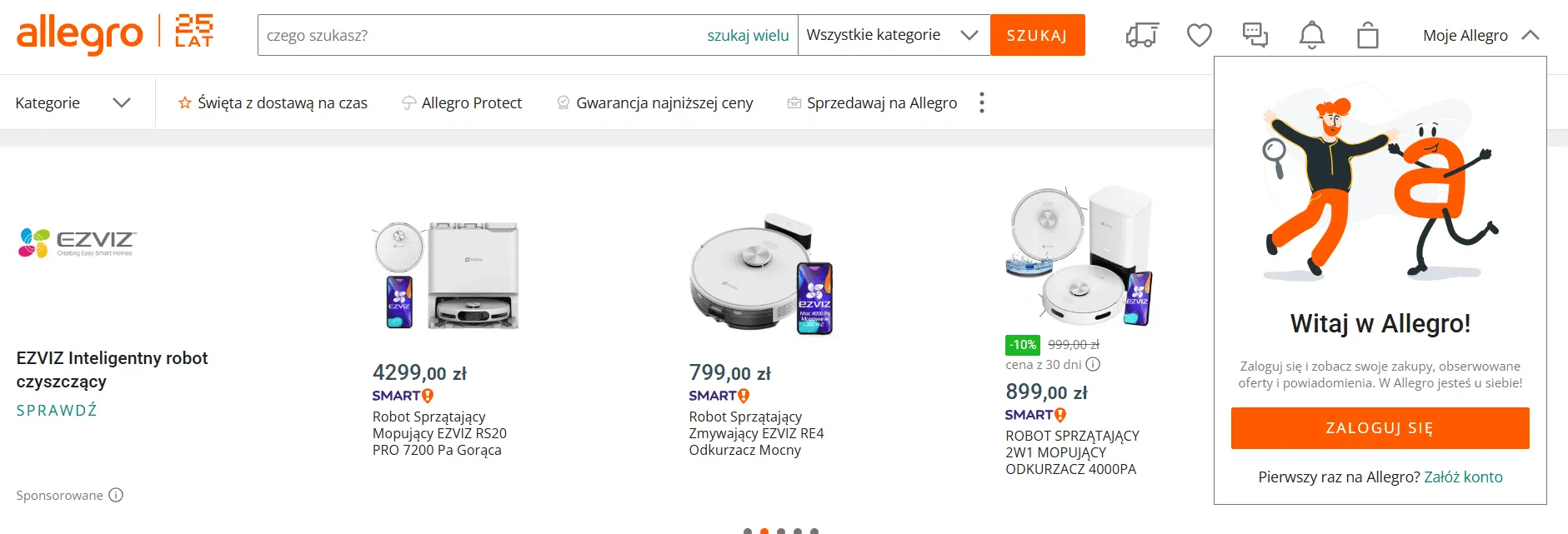Open the messages chat icon
Viewport: 1568px width, 534px height.
1255,35
